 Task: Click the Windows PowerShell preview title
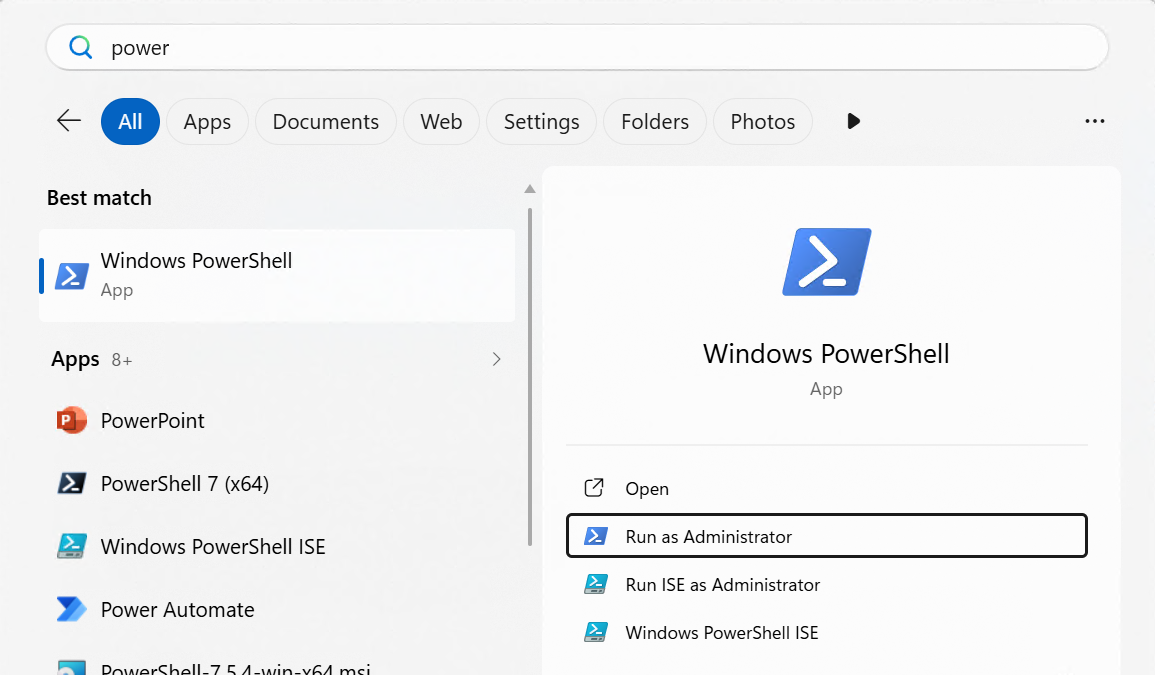pyautogui.click(x=826, y=354)
